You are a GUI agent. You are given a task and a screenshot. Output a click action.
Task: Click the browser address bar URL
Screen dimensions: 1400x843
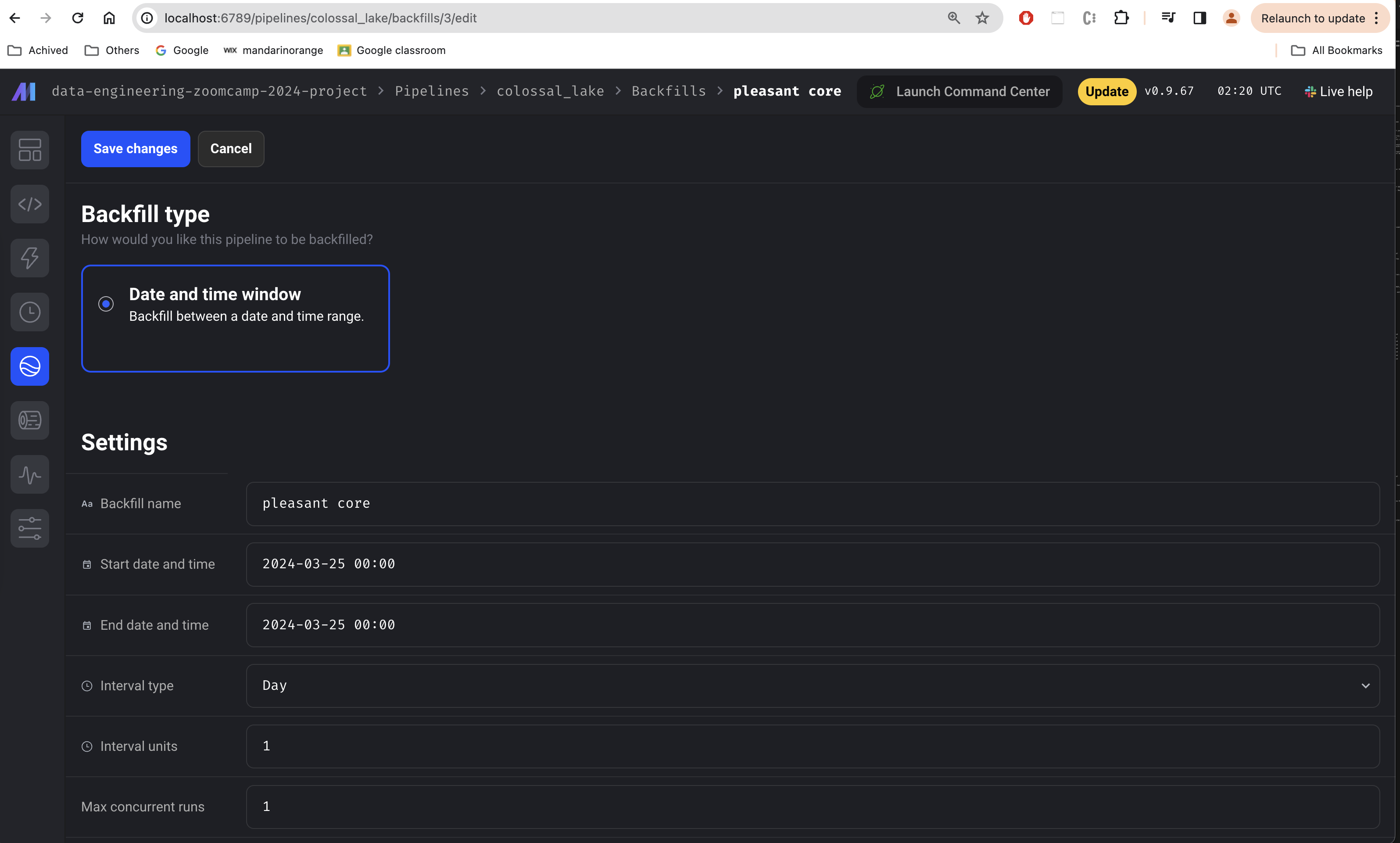point(321,18)
